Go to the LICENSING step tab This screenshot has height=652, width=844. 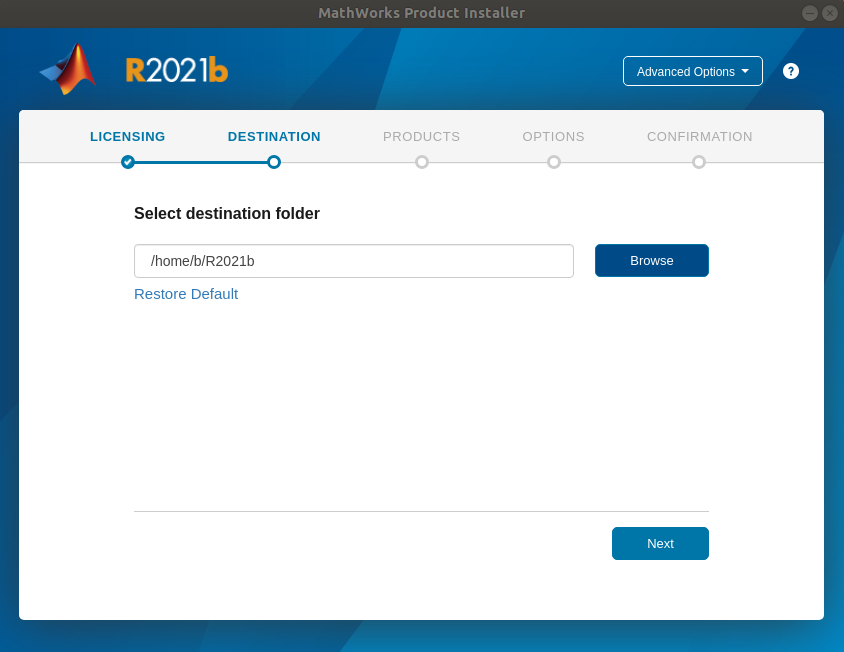[128, 137]
